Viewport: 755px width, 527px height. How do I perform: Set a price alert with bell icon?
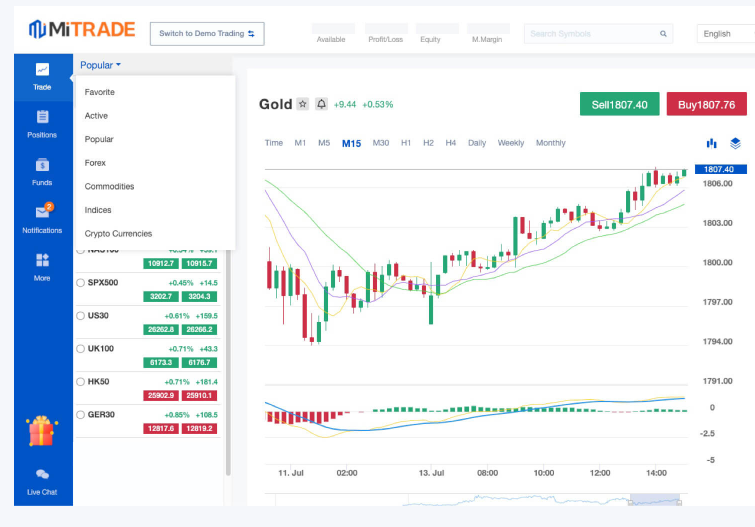pyautogui.click(x=321, y=104)
